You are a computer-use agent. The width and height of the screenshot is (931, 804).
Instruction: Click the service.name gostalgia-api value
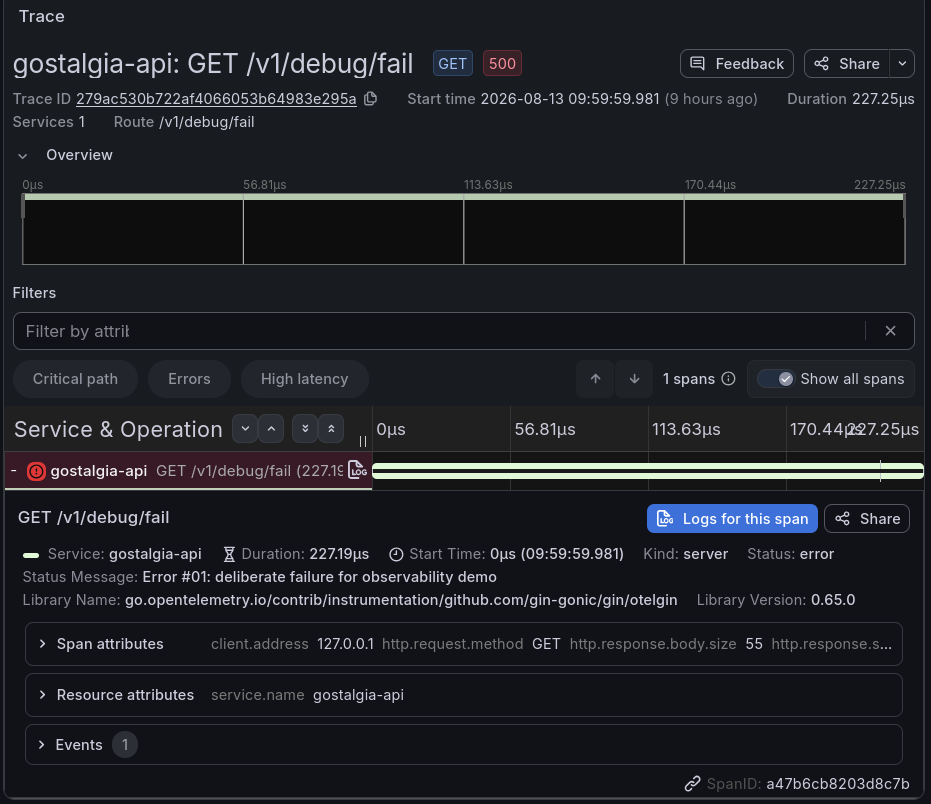[x=358, y=695]
